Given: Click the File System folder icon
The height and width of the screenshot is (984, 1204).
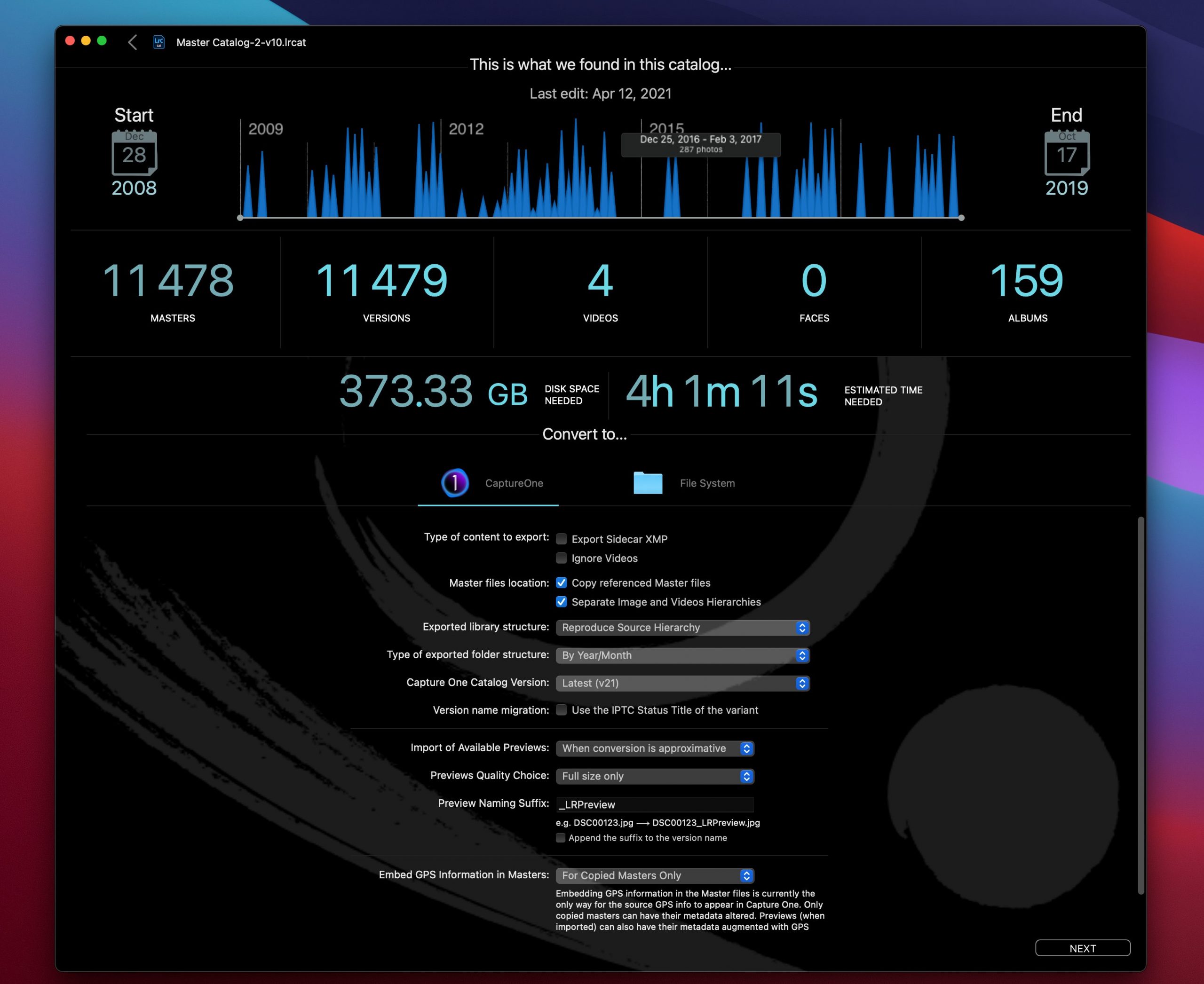Looking at the screenshot, I should coord(648,483).
